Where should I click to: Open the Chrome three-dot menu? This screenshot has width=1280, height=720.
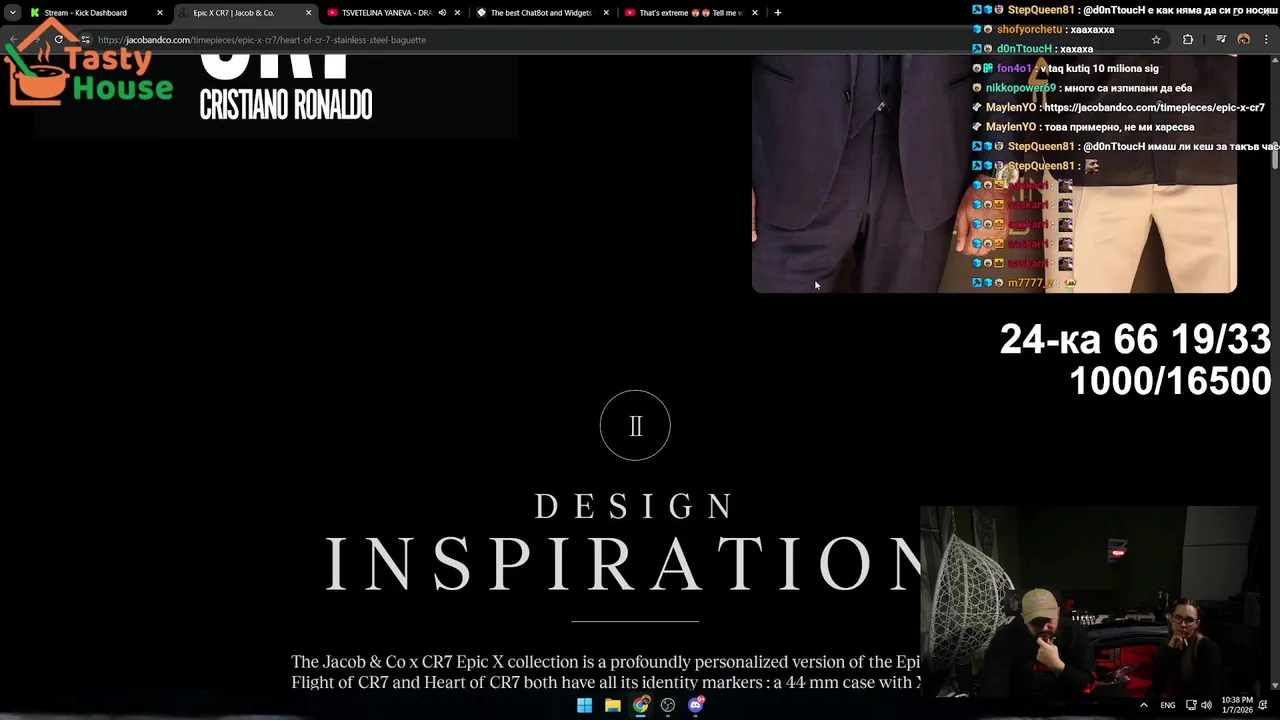tap(1268, 40)
